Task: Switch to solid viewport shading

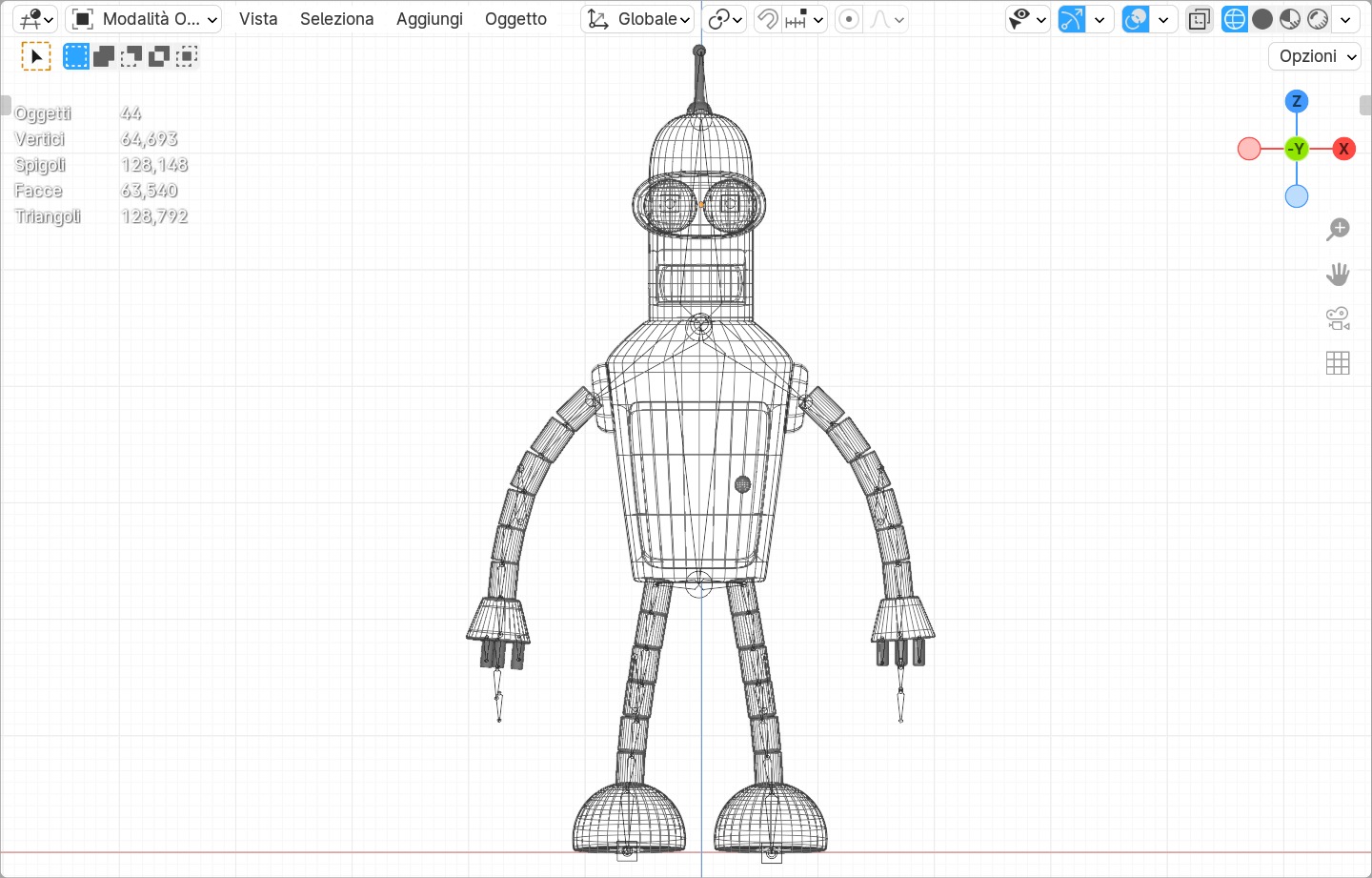Action: click(1262, 19)
